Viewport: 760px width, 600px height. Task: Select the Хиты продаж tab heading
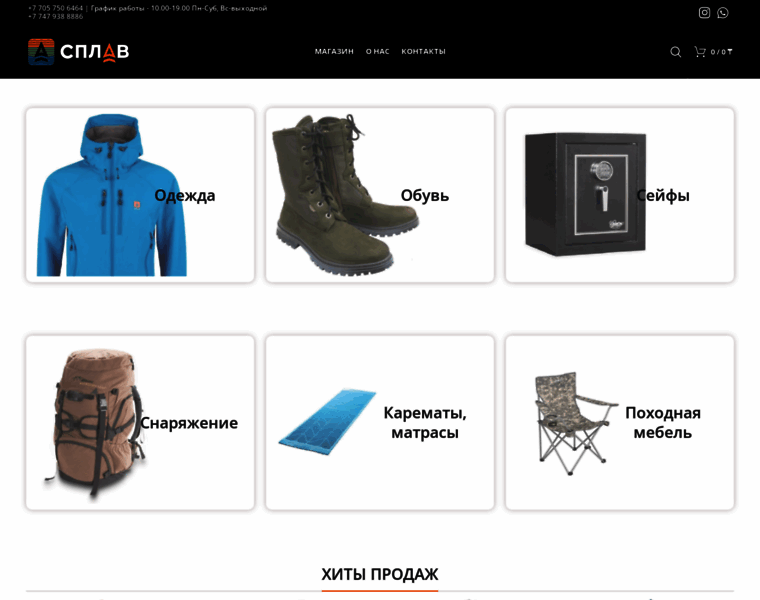(x=380, y=574)
